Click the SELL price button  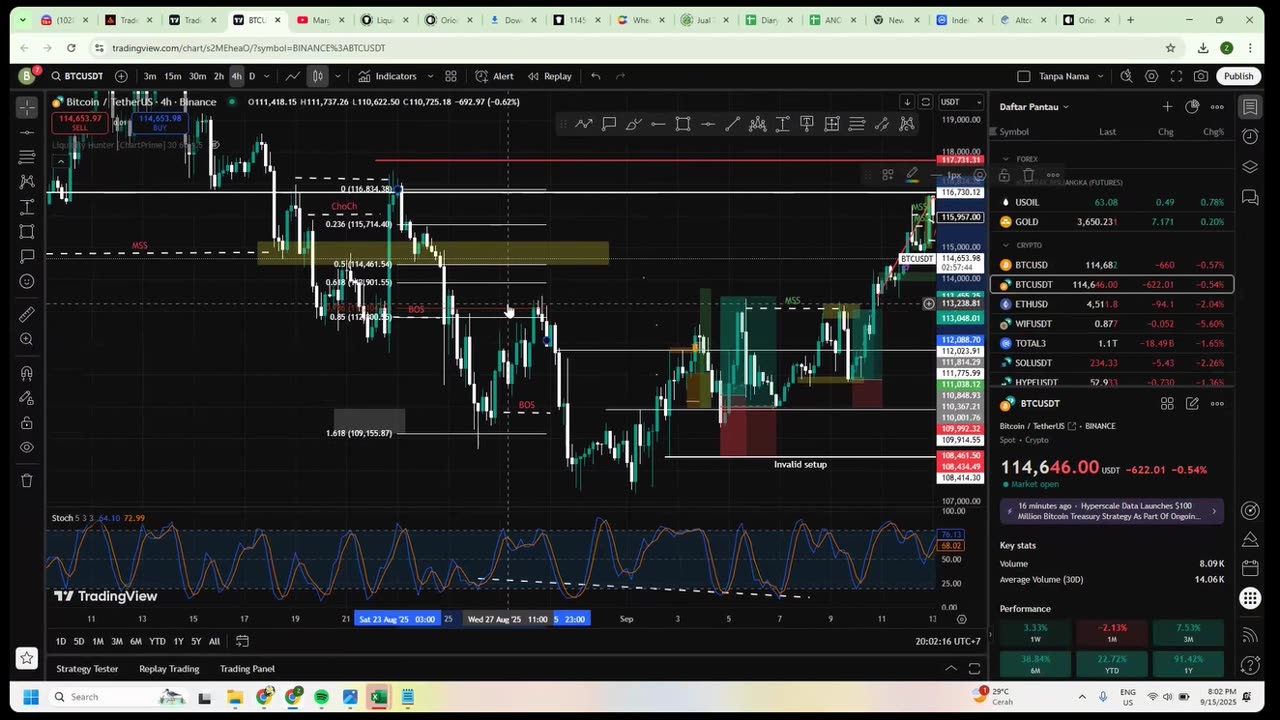80,123
